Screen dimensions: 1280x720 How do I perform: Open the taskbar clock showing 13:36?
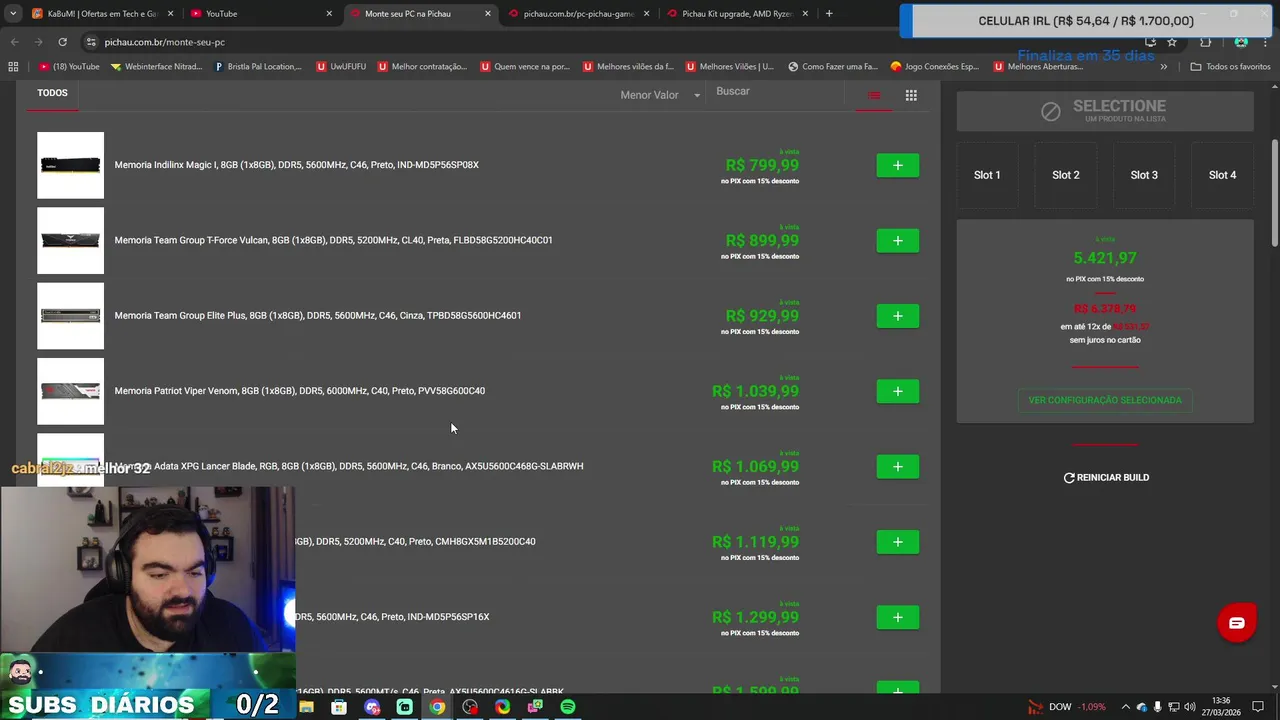[1221, 707]
